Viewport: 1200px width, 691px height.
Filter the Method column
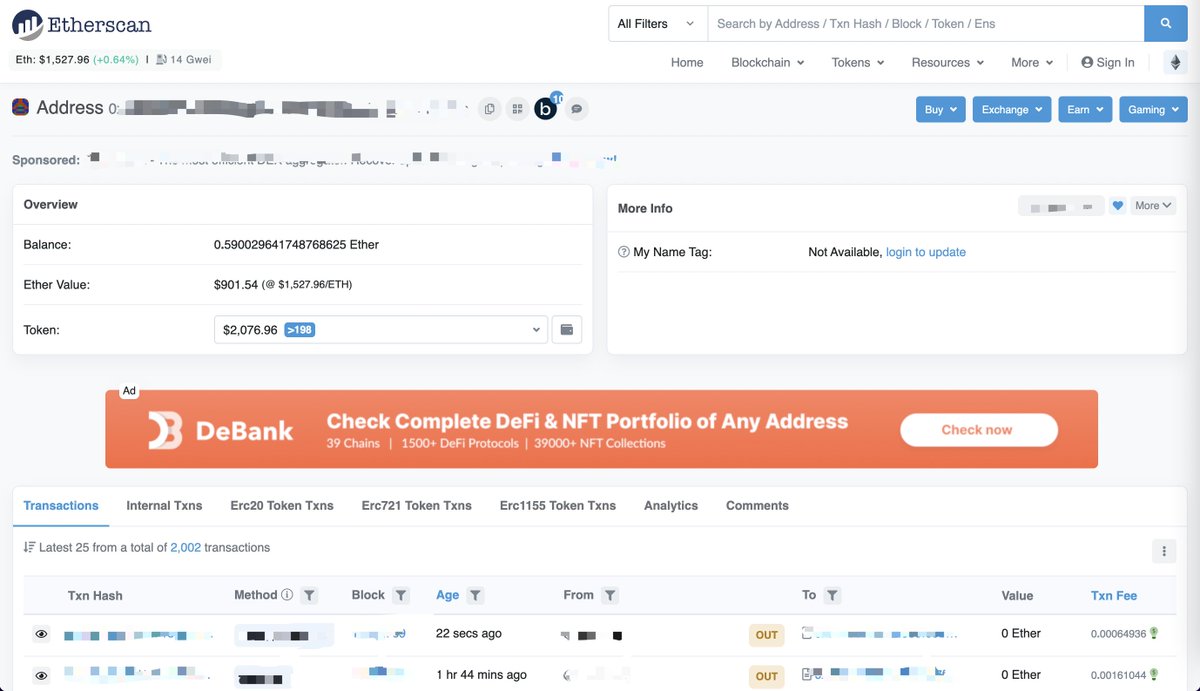[309, 595]
